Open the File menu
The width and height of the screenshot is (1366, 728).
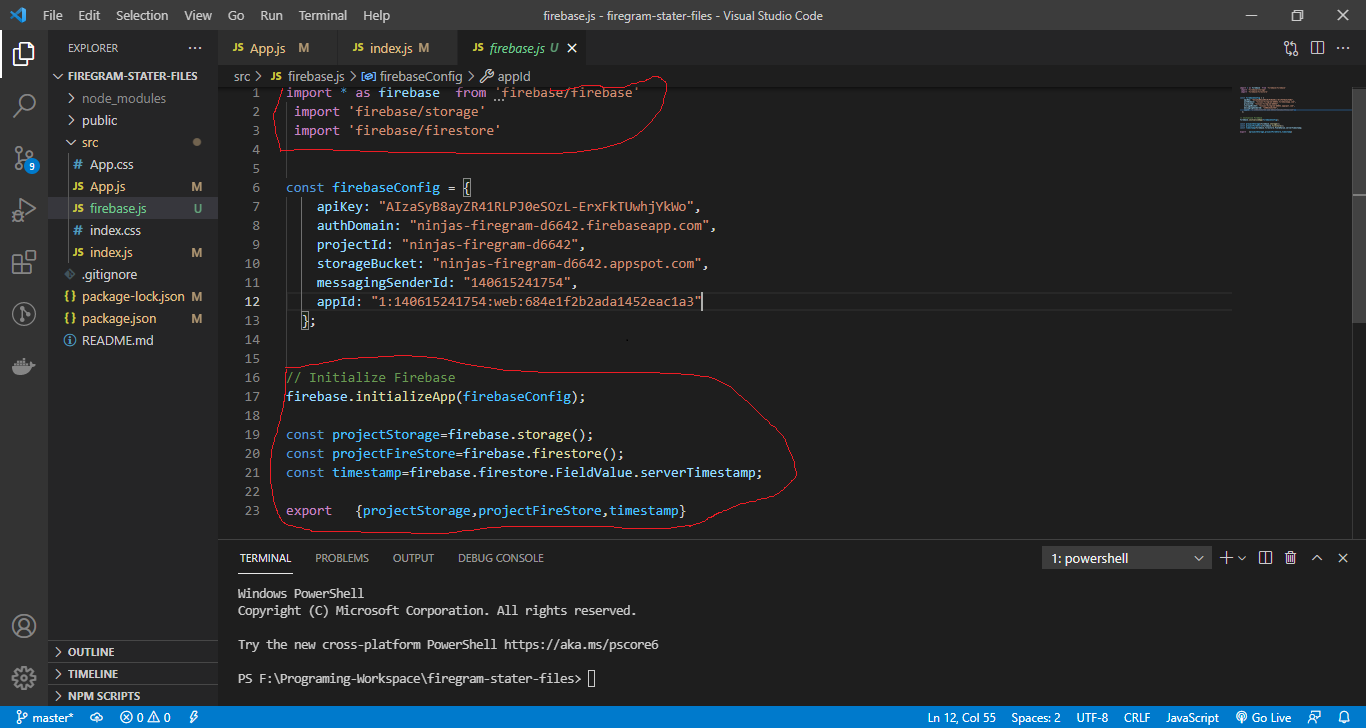53,15
